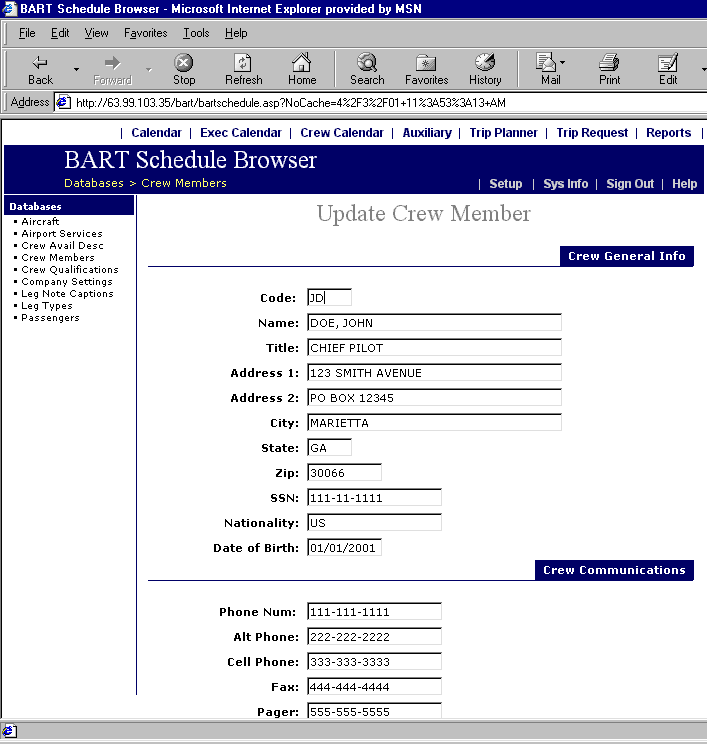Image resolution: width=707 pixels, height=744 pixels.
Task: Click the Fax field with 444-444-4444
Action: [374, 687]
